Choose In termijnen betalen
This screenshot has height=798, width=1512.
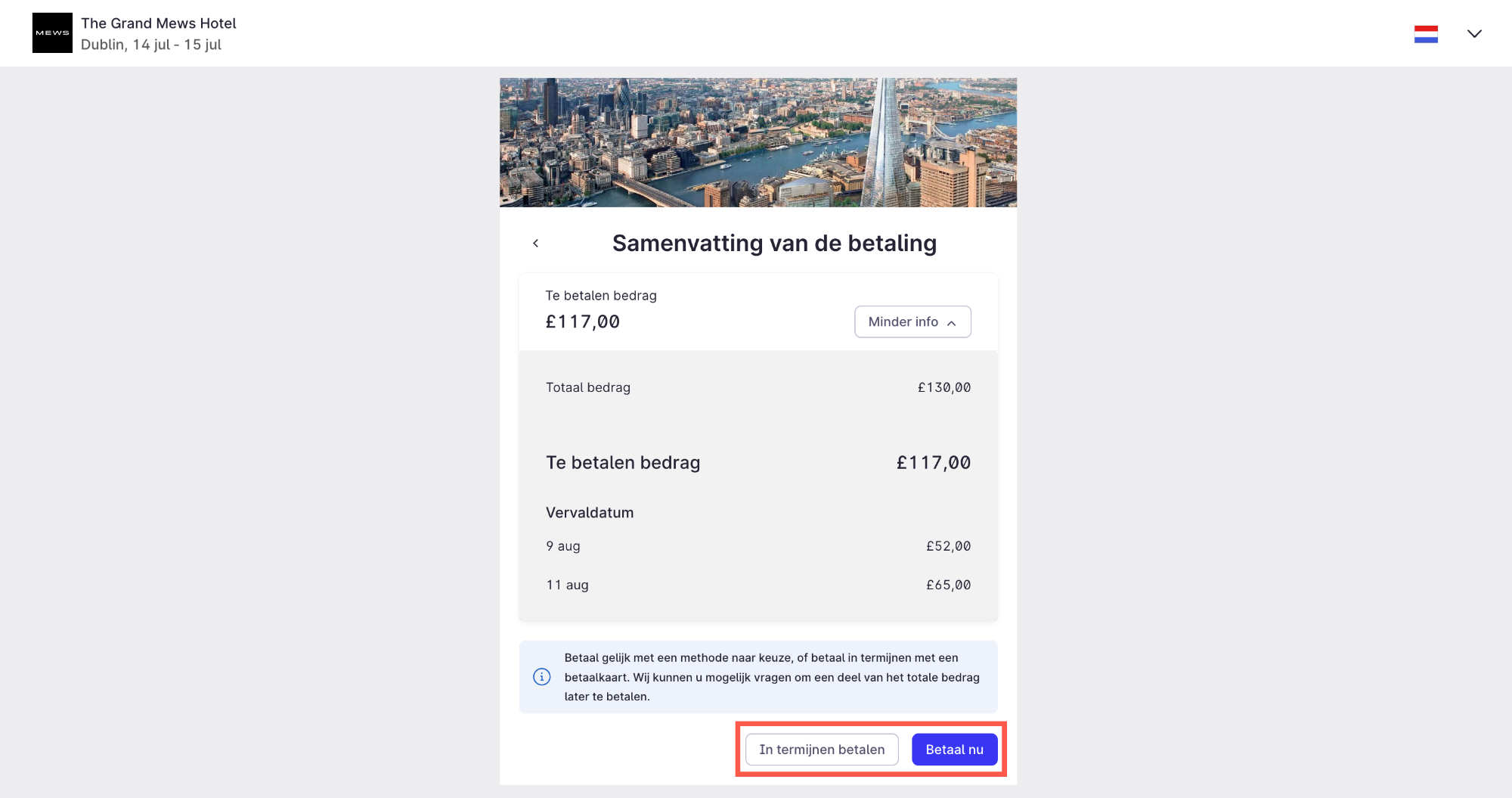(x=822, y=750)
